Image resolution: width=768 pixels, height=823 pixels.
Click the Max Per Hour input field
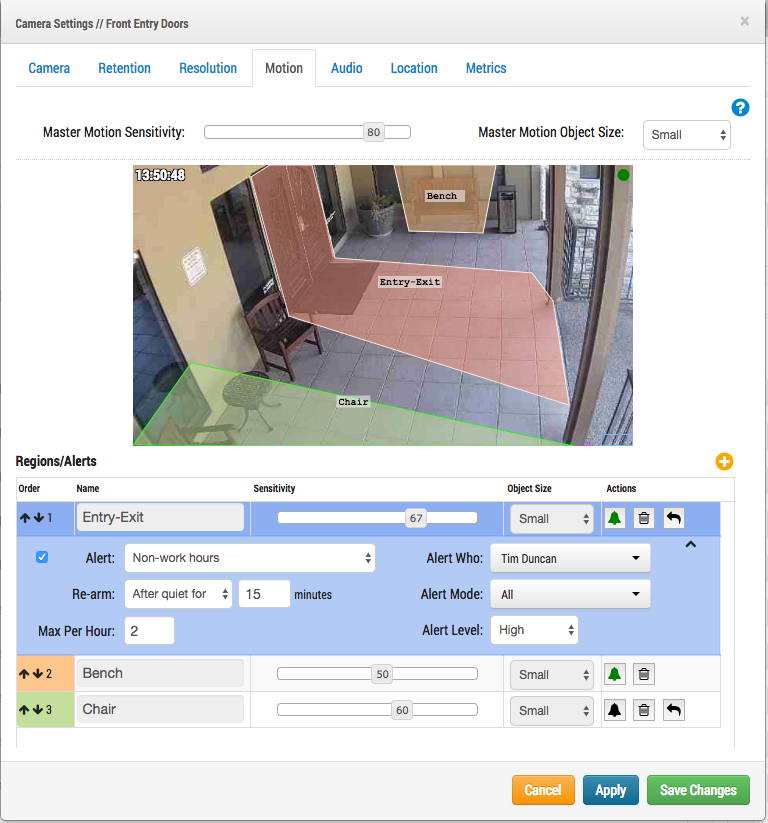coord(149,631)
